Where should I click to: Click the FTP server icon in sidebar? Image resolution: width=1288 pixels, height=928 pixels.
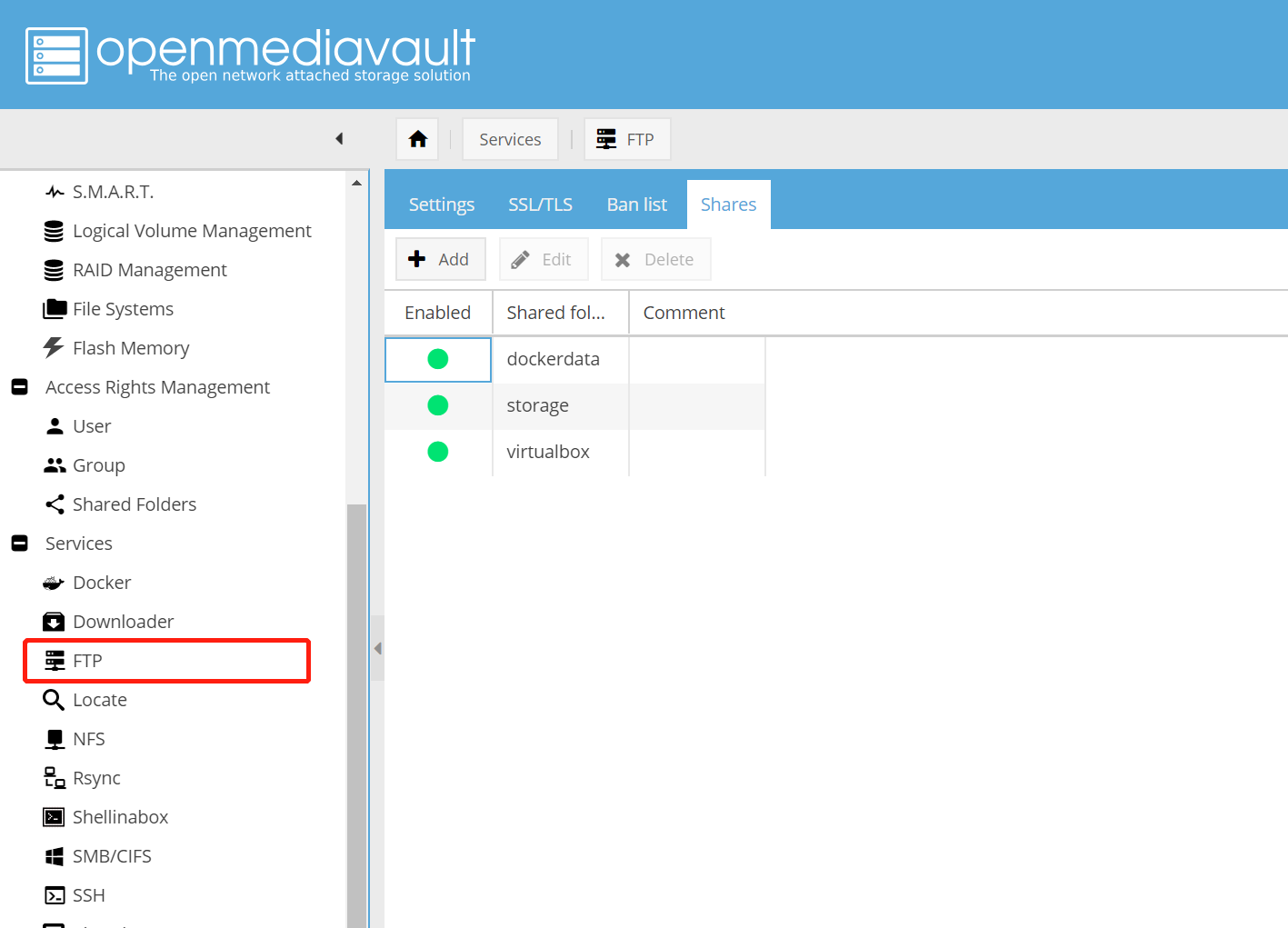tap(55, 661)
